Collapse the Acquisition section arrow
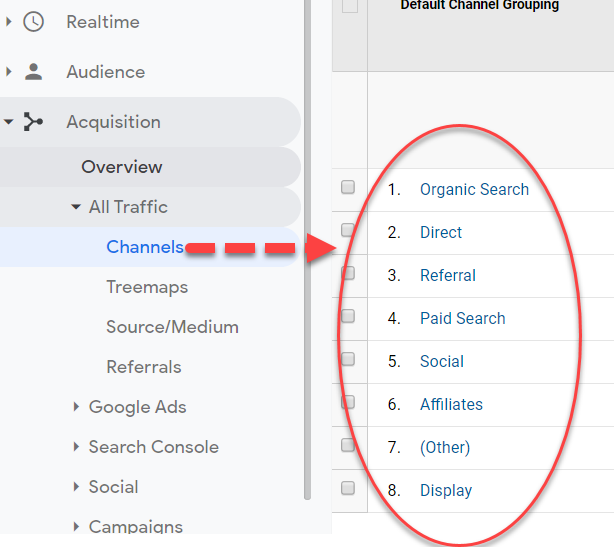 pyautogui.click(x=9, y=122)
